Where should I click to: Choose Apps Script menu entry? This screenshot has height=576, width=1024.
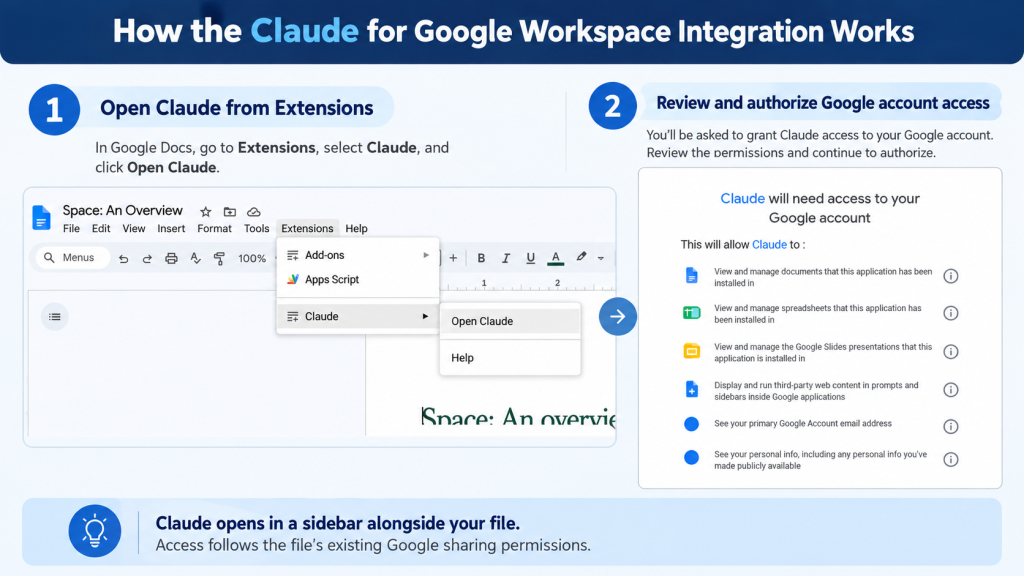point(358,280)
